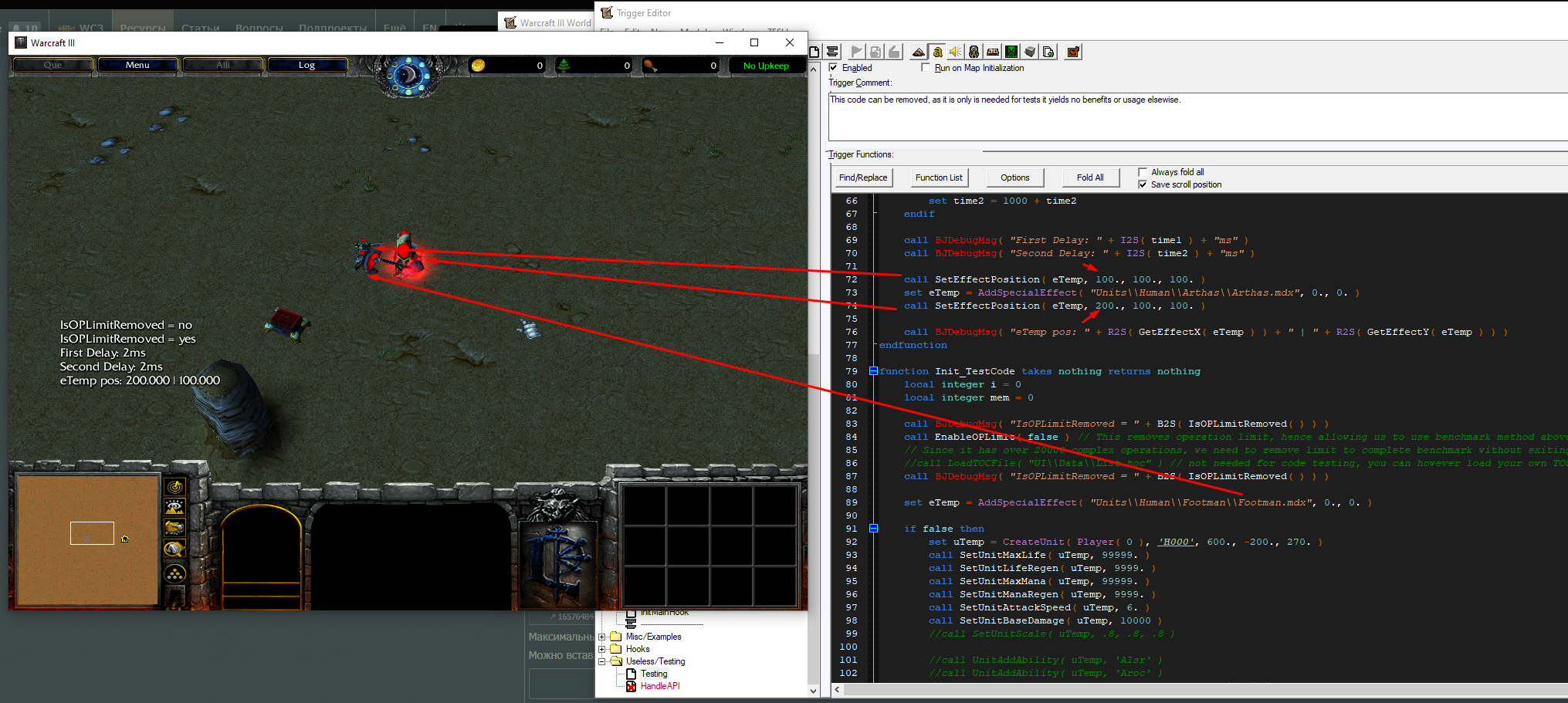This screenshot has width=1568, height=703.
Task: Click the greyed-out New Action toolbar icon
Action: pyautogui.click(x=894, y=52)
